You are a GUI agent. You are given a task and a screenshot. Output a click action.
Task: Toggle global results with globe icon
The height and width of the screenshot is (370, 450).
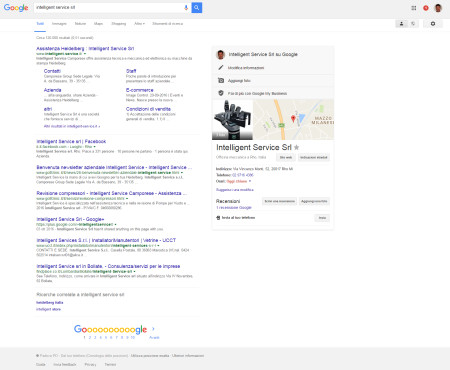(x=413, y=24)
